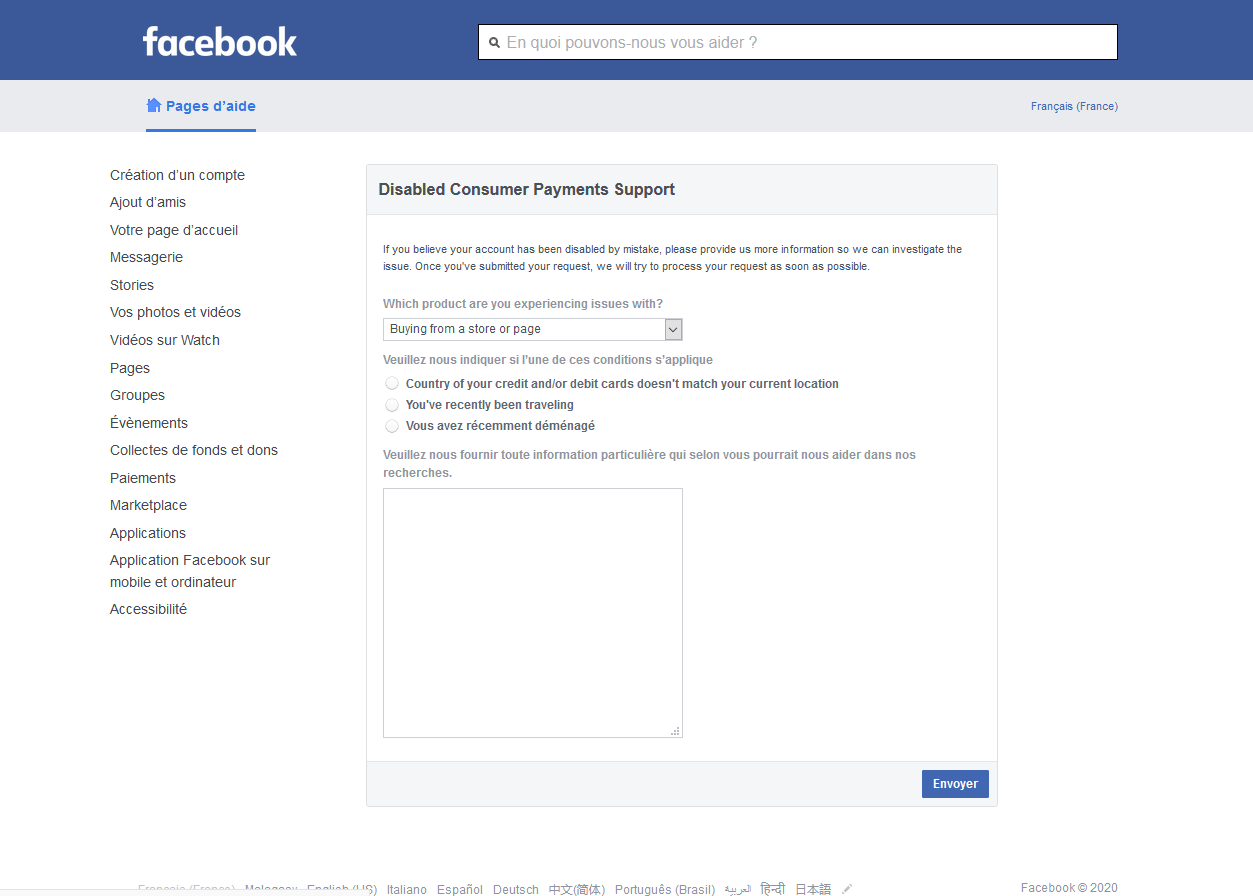Click the Envoyer submit button

coord(955,784)
